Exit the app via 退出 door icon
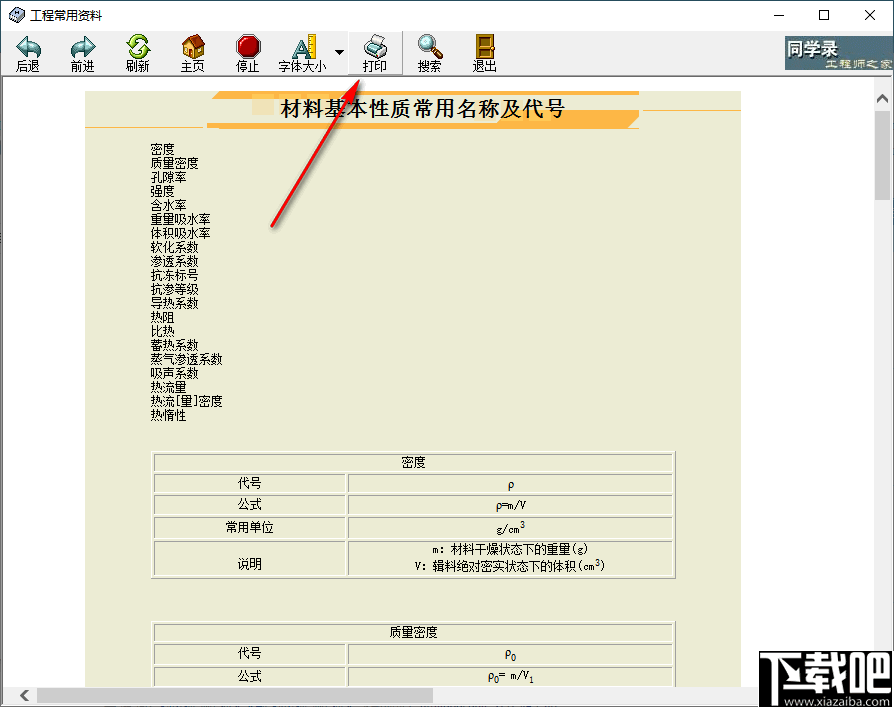This screenshot has height=707, width=894. 485,54
